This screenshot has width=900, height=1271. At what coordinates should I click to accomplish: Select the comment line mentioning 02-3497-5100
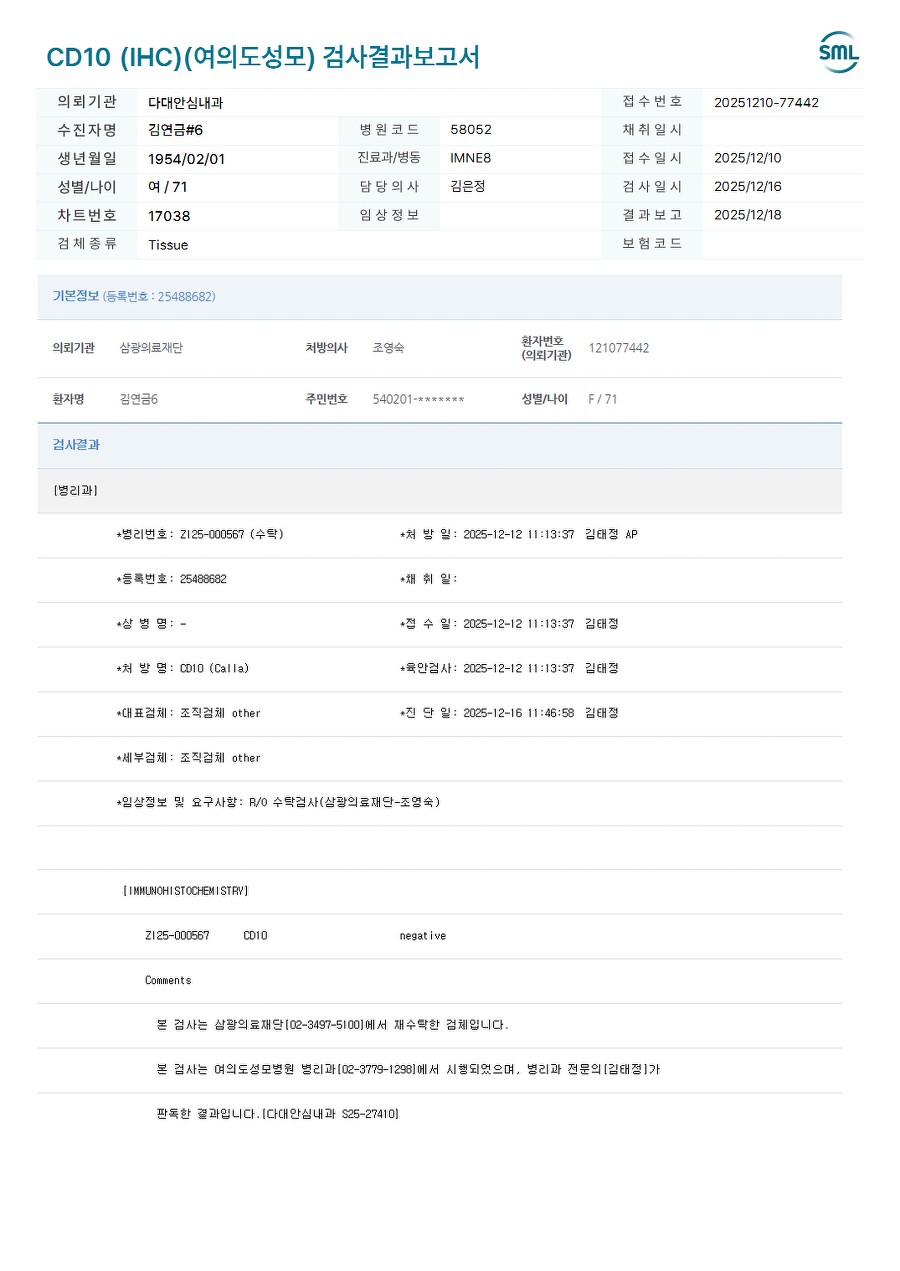point(333,1025)
